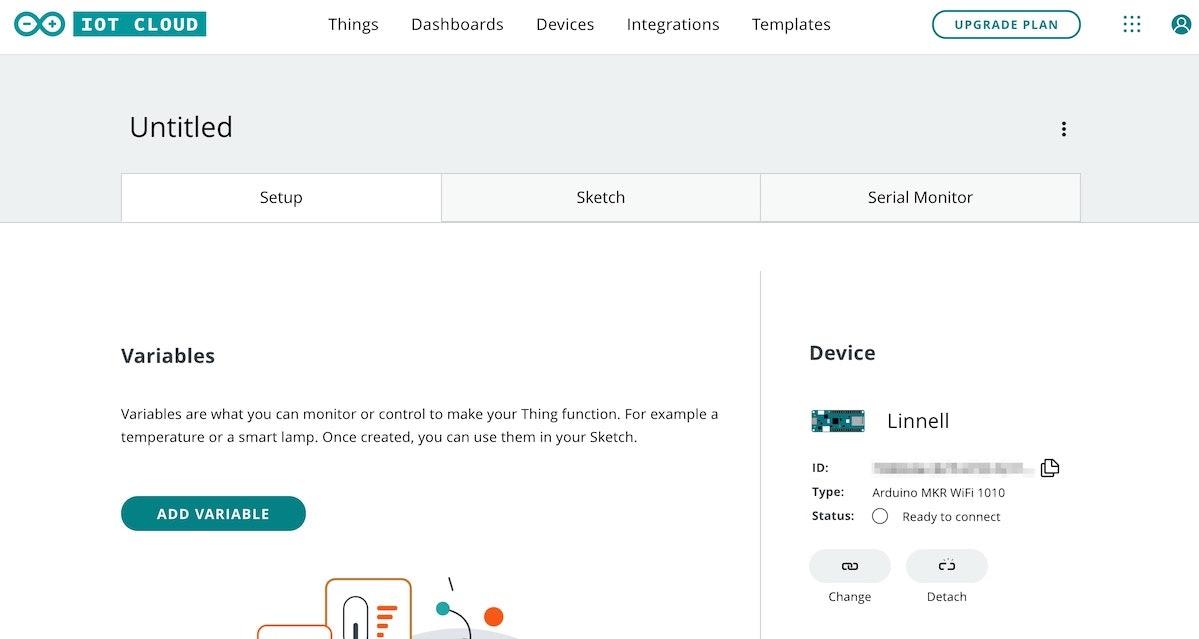Copy the device ID to clipboard
Screen dimensions: 1199x639
coord(1050,468)
